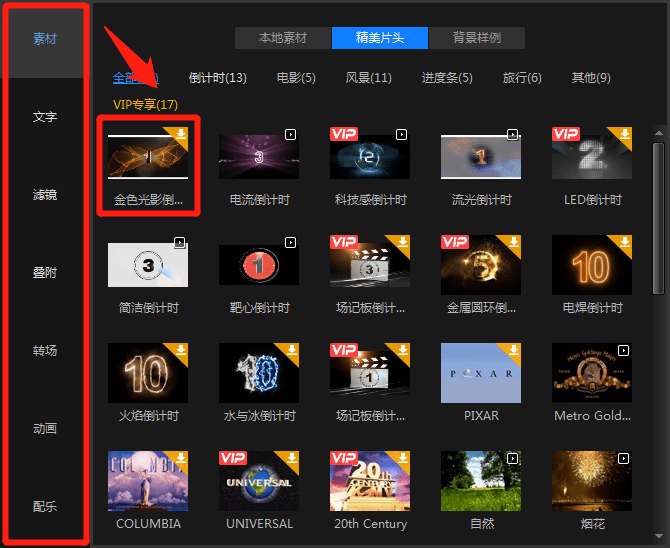Open the 背景样例 tab

(x=477, y=38)
